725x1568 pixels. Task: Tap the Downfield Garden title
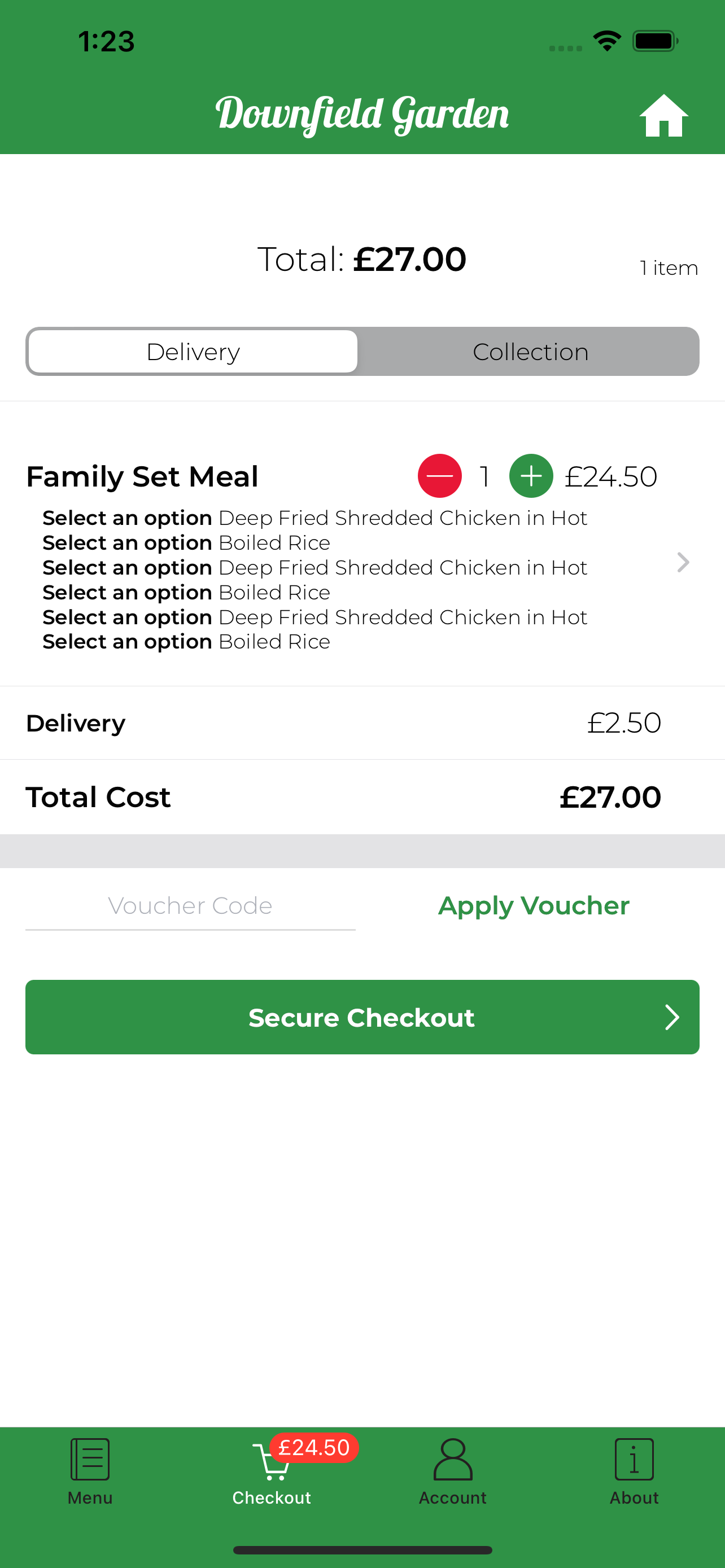[362, 114]
